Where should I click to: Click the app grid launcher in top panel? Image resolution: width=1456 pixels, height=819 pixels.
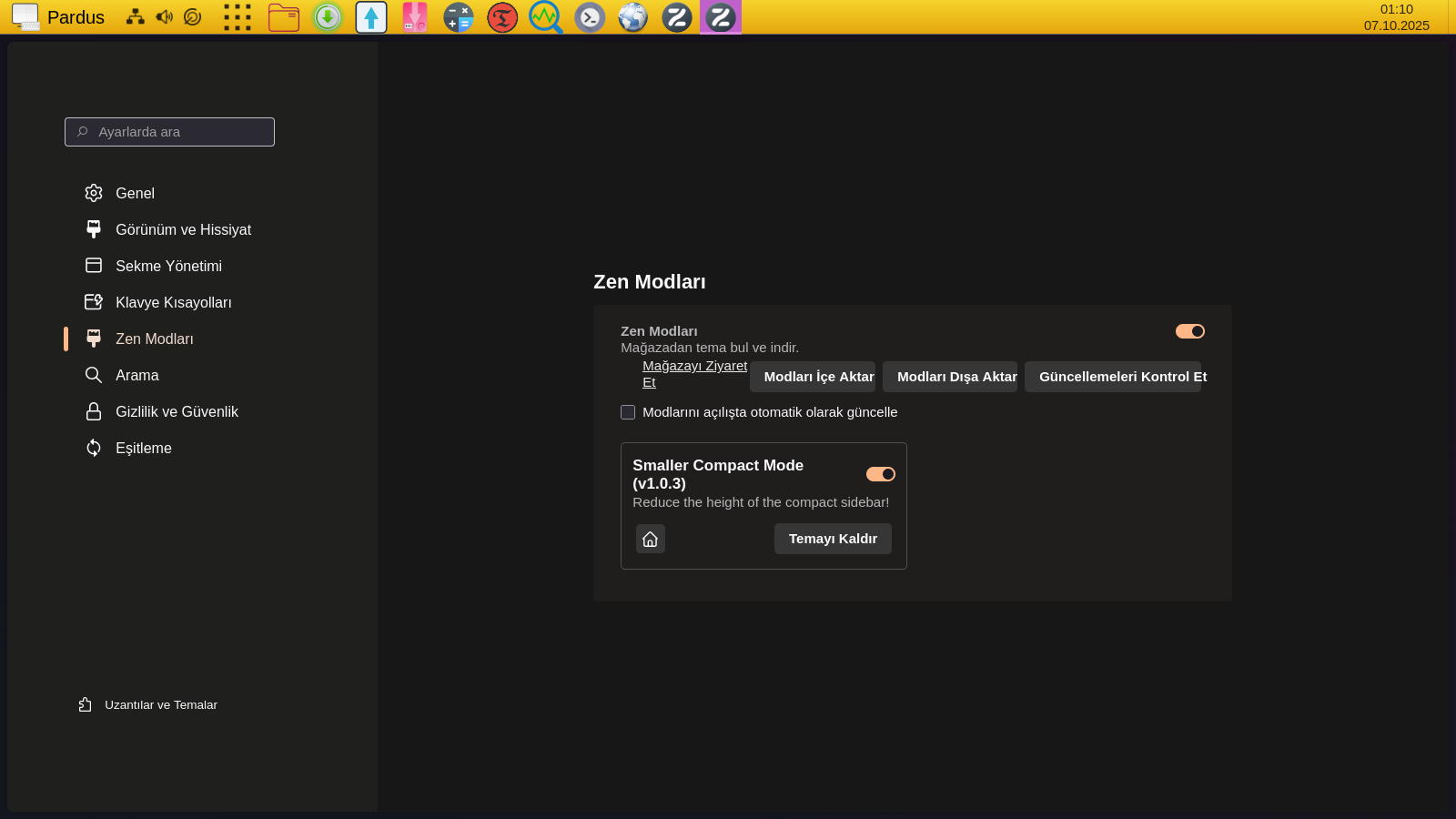[x=238, y=17]
